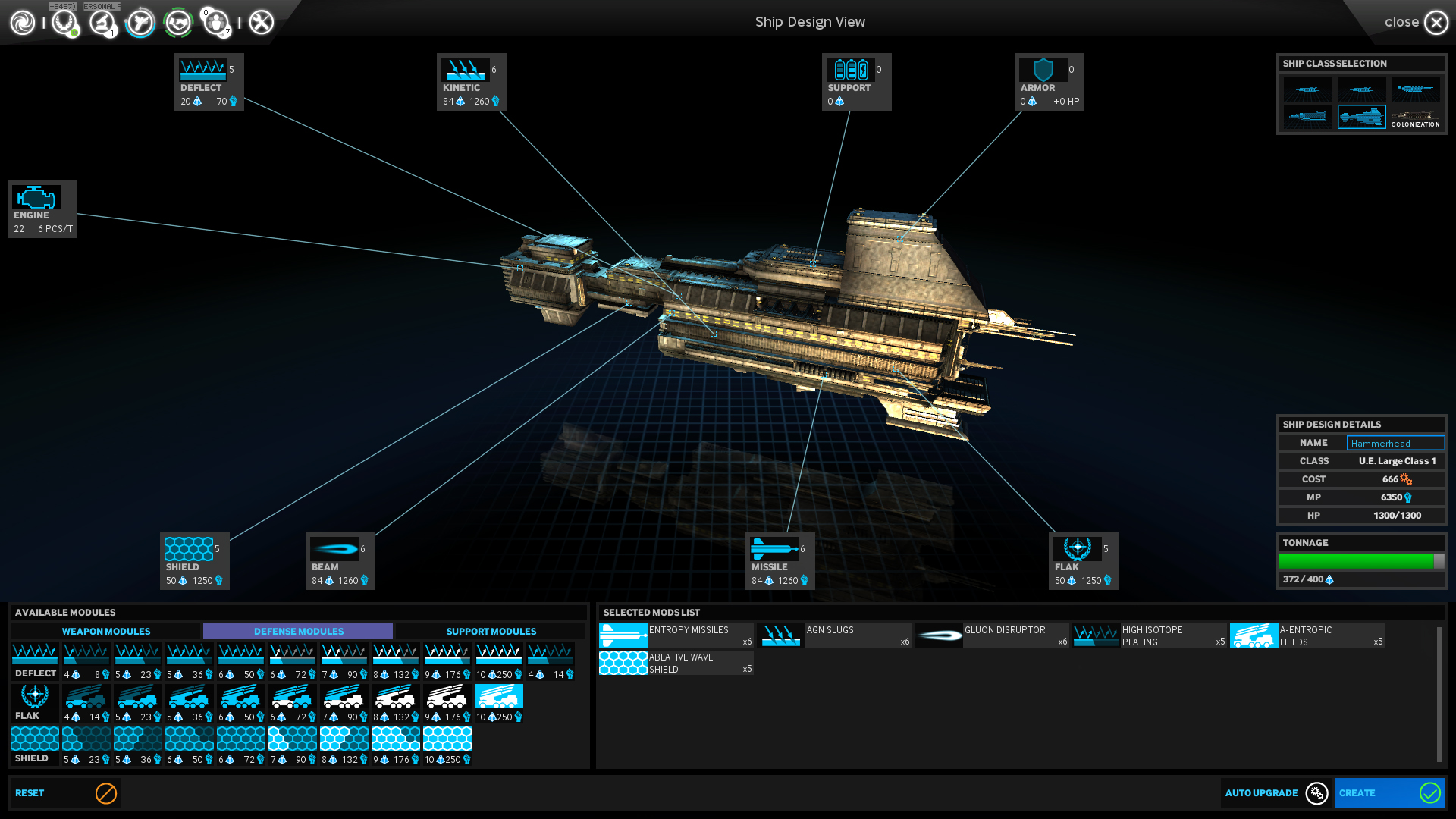The image size is (1456, 819).
Task: Select the Weapon Modules tab
Action: (106, 631)
